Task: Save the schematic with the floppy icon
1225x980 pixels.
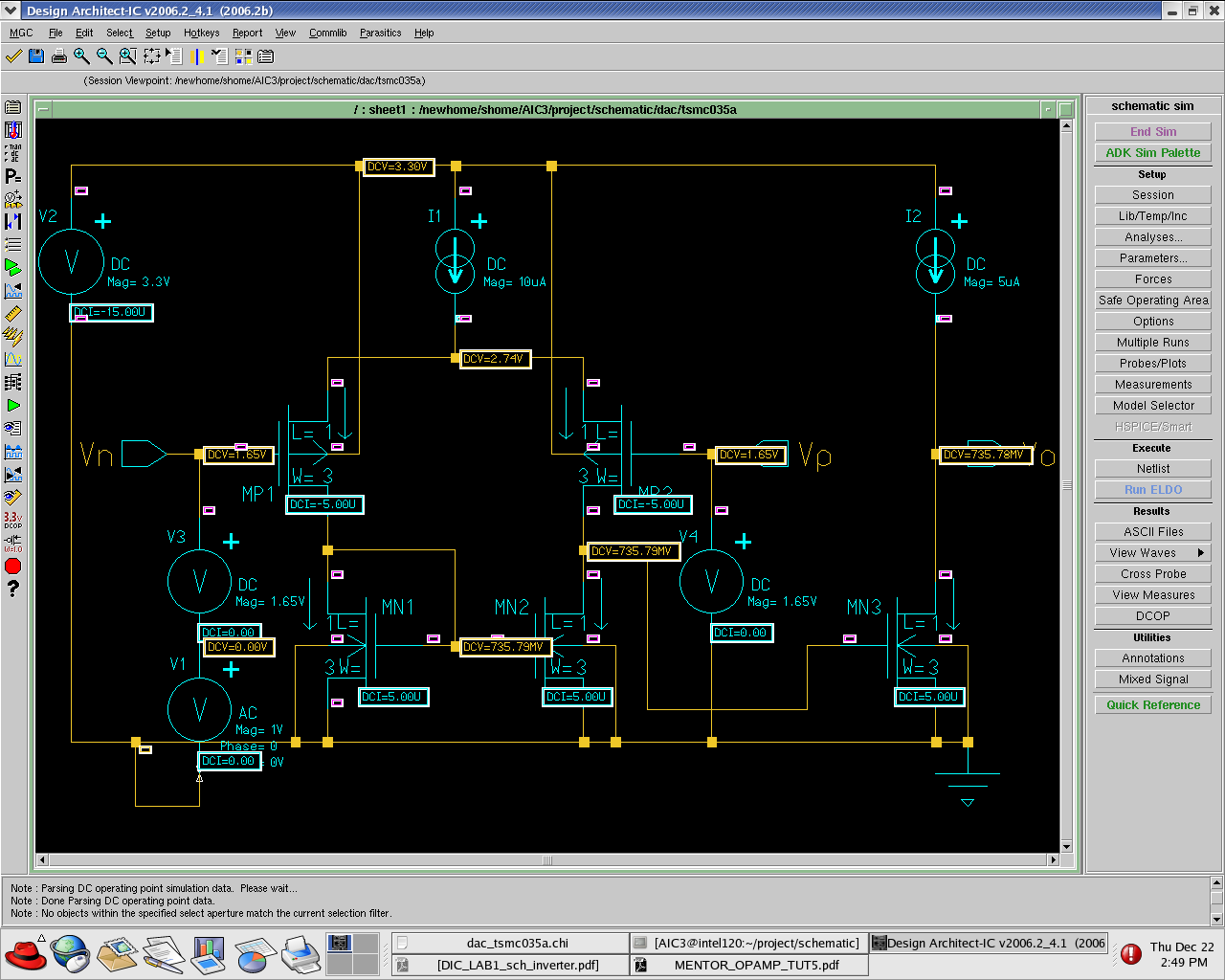Action: point(36,56)
